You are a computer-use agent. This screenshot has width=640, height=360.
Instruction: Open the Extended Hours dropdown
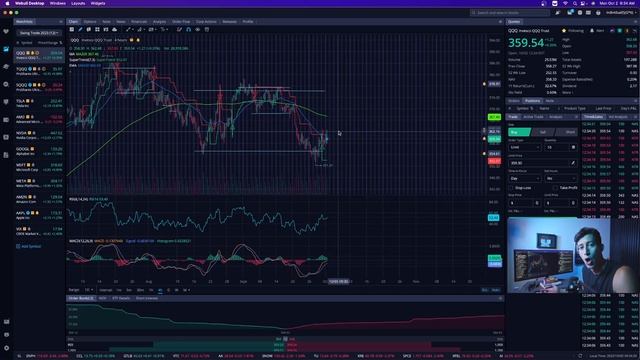(x=560, y=178)
